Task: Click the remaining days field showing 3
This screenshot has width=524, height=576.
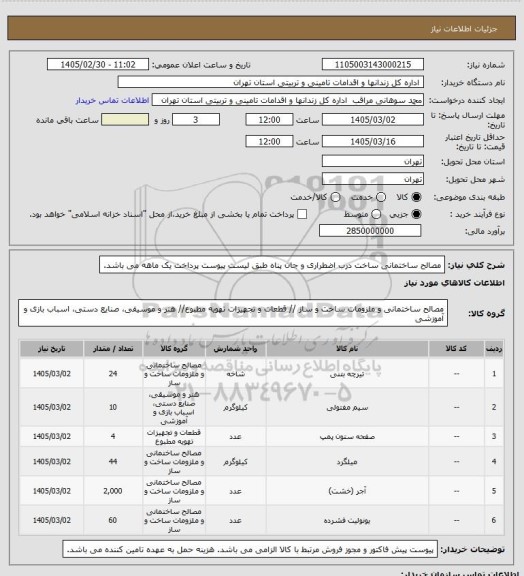Action: (196, 120)
